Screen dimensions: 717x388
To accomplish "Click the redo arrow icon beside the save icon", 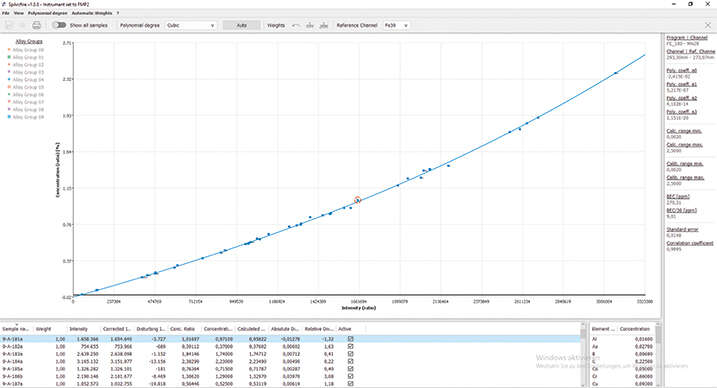I will coord(22,25).
